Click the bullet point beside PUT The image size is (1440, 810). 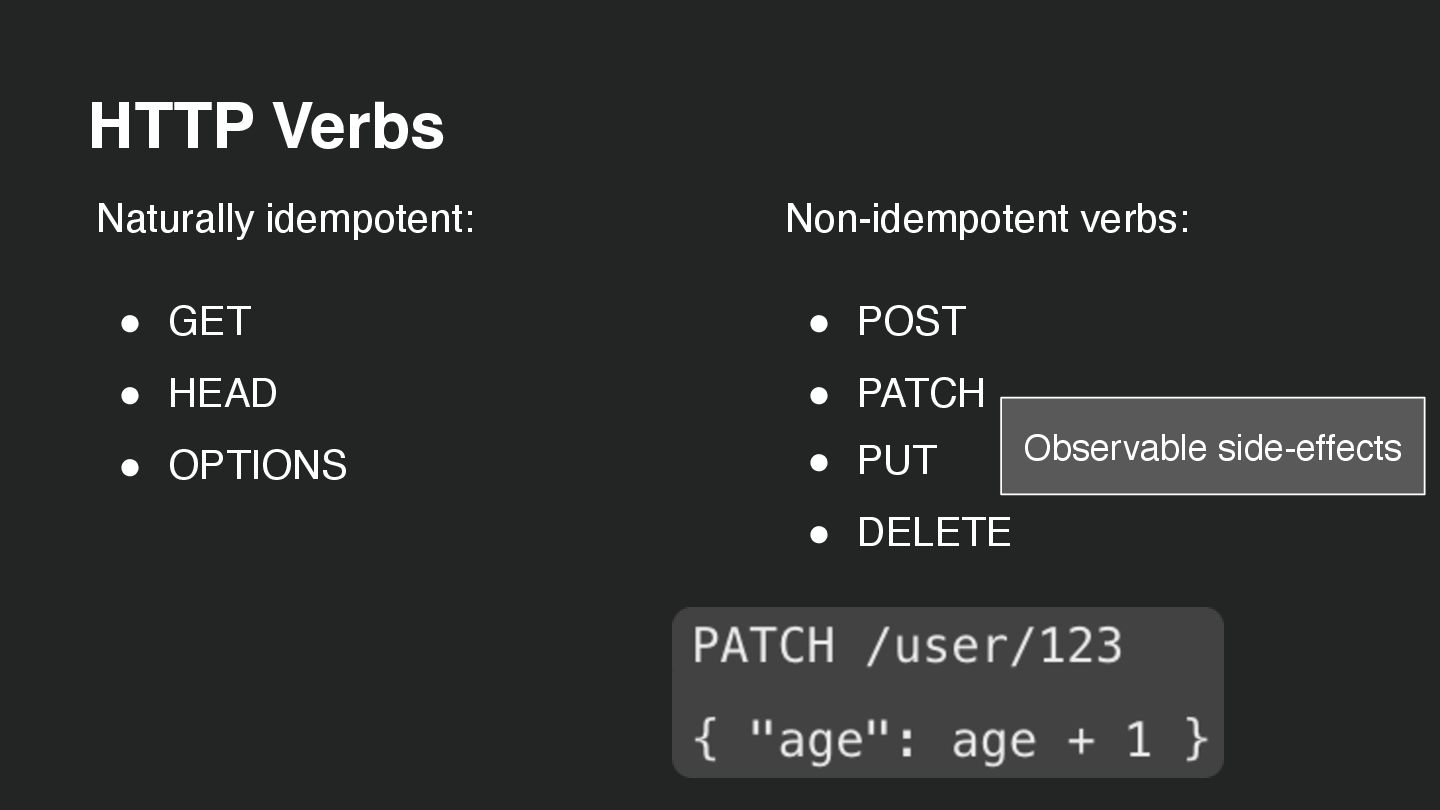[x=819, y=462]
